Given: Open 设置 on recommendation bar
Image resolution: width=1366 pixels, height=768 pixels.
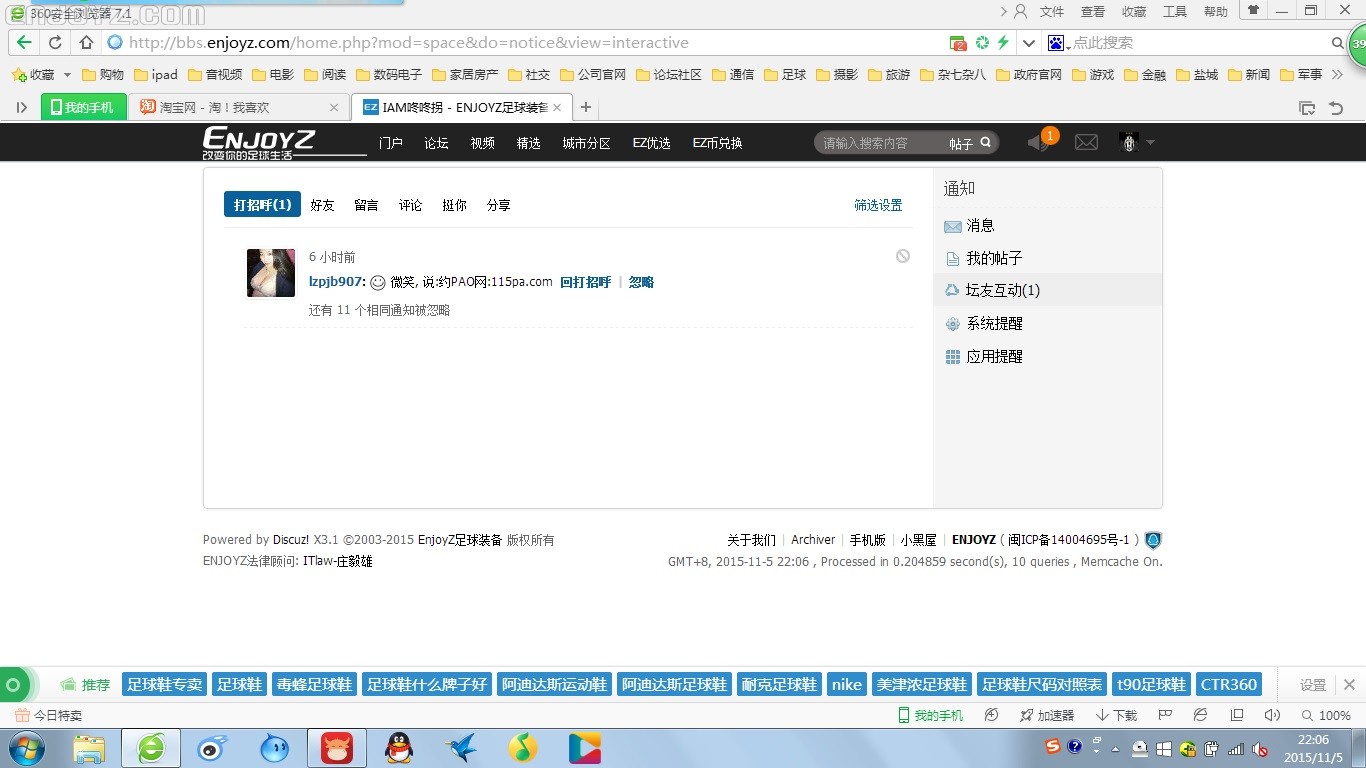Looking at the screenshot, I should [1312, 685].
